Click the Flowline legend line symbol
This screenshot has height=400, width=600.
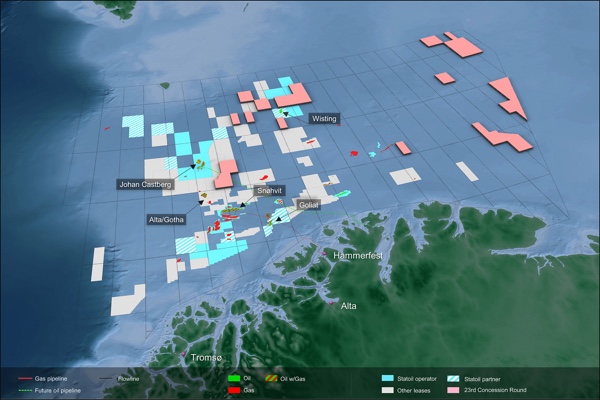(107, 380)
